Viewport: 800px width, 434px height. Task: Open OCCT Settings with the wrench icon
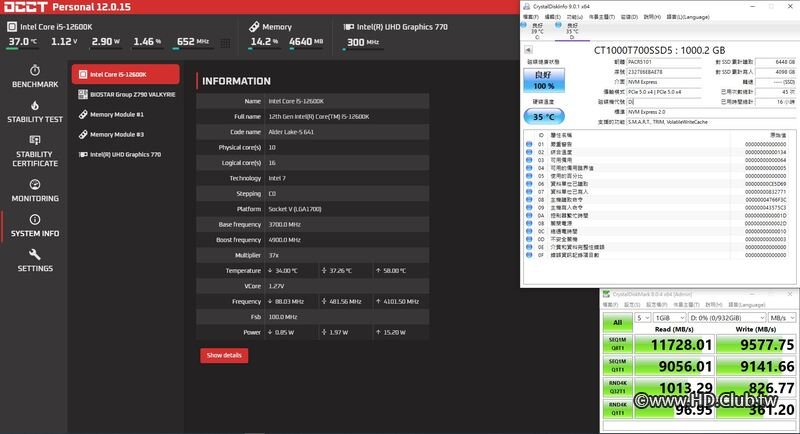coord(35,261)
